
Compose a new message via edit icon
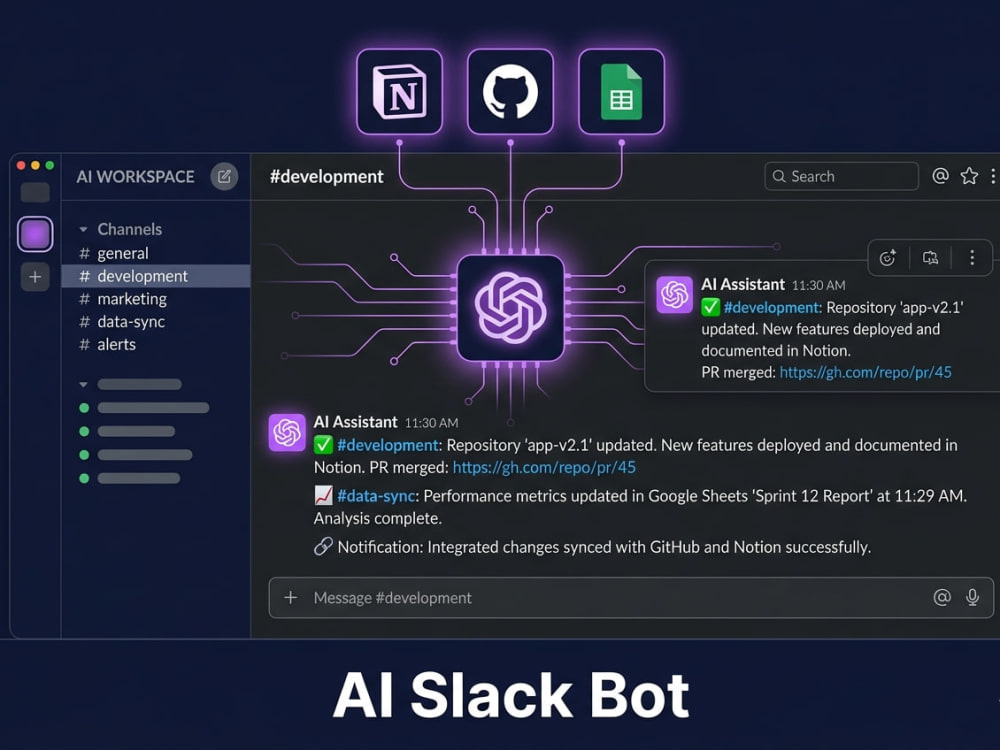click(224, 177)
